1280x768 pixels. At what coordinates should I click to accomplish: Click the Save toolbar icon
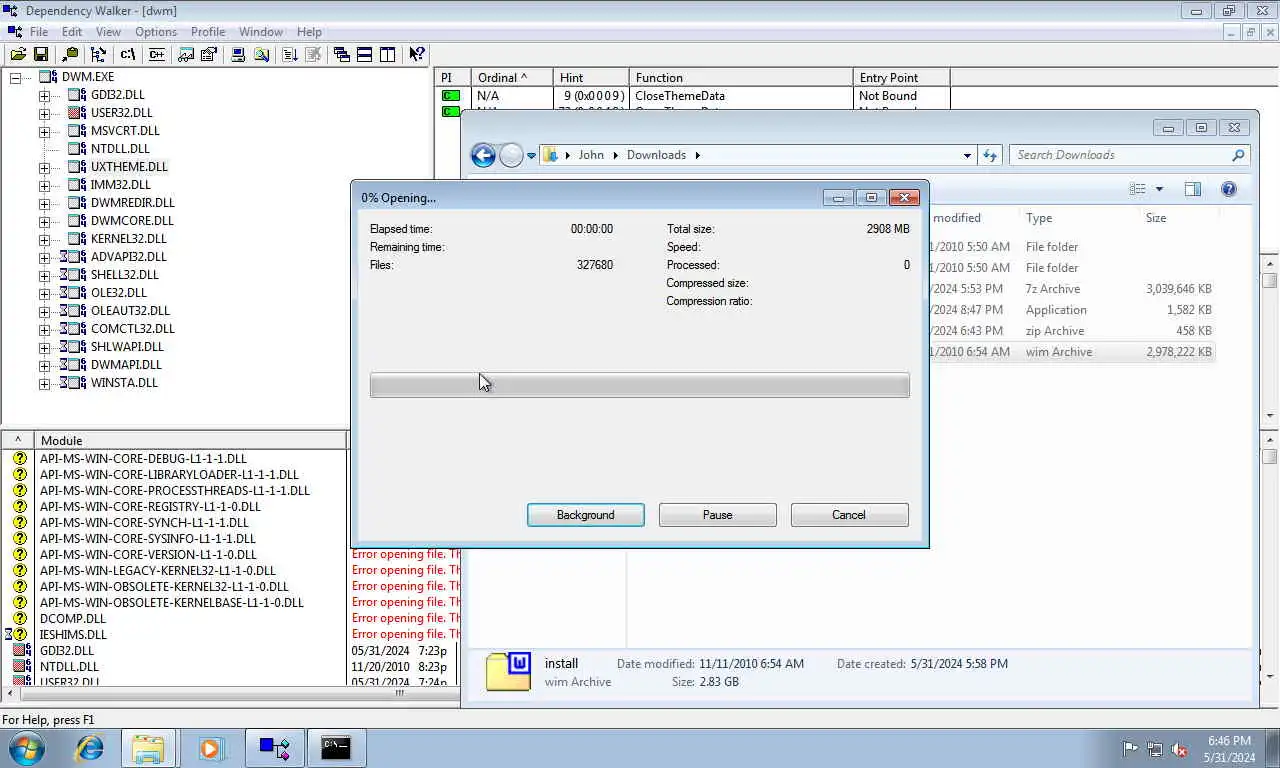coord(41,54)
